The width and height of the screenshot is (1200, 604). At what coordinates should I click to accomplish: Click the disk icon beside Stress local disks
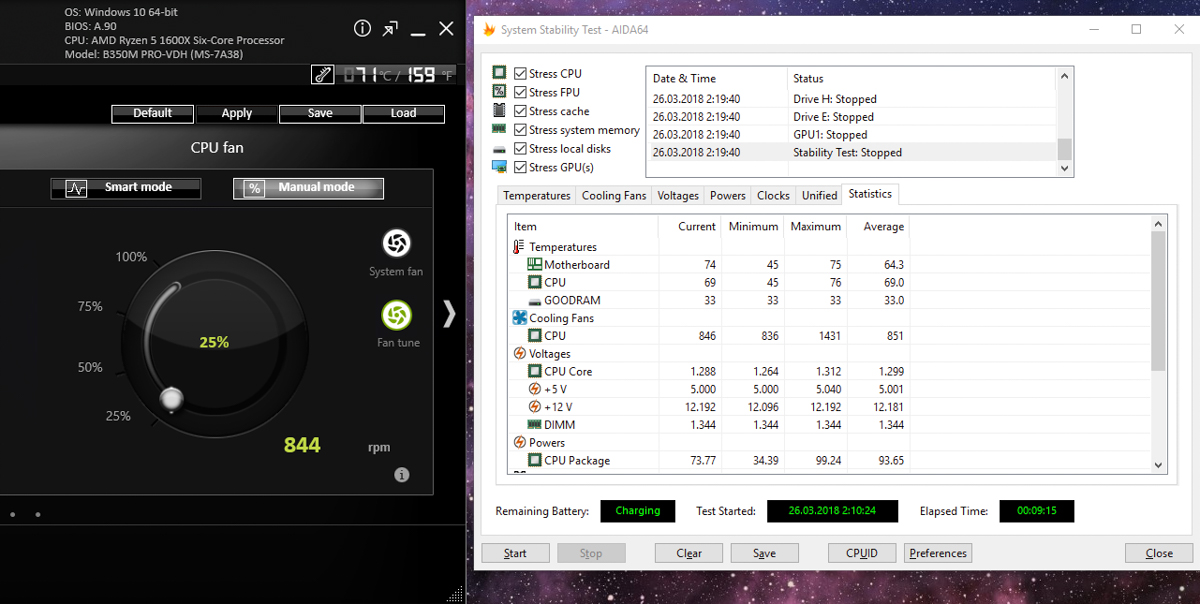tap(499, 148)
